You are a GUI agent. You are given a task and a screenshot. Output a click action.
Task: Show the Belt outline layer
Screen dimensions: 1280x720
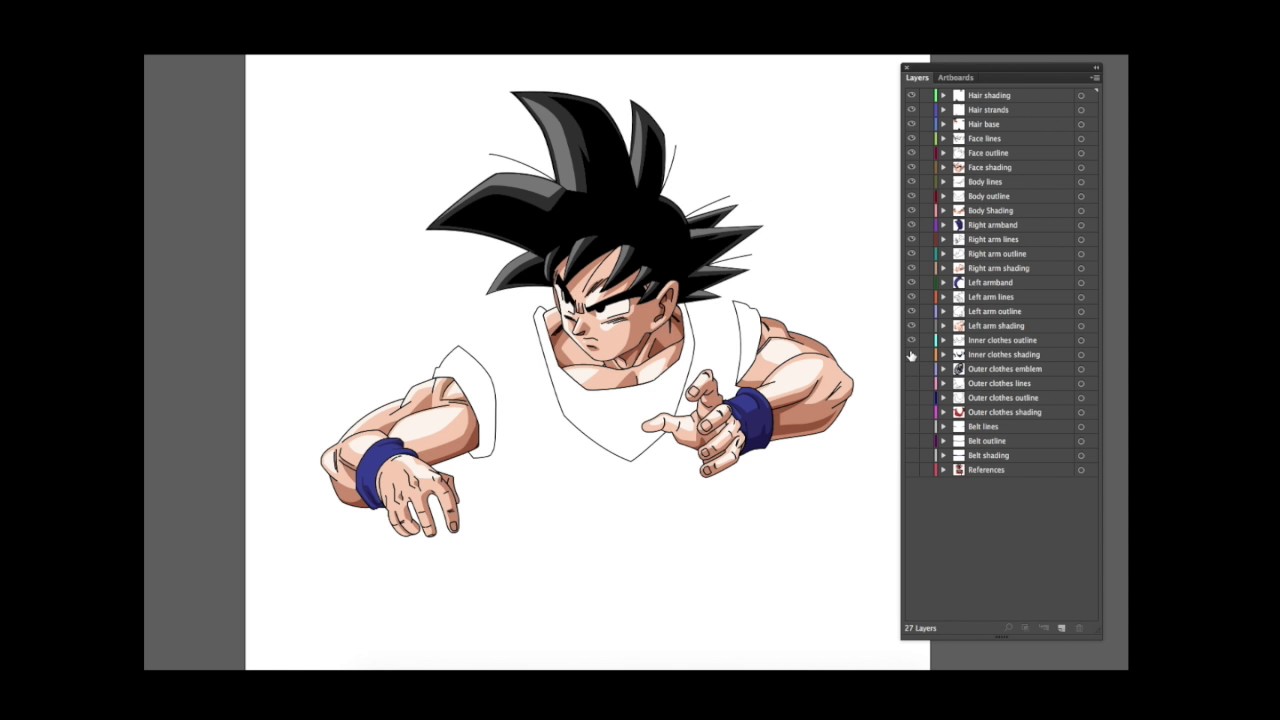click(911, 441)
